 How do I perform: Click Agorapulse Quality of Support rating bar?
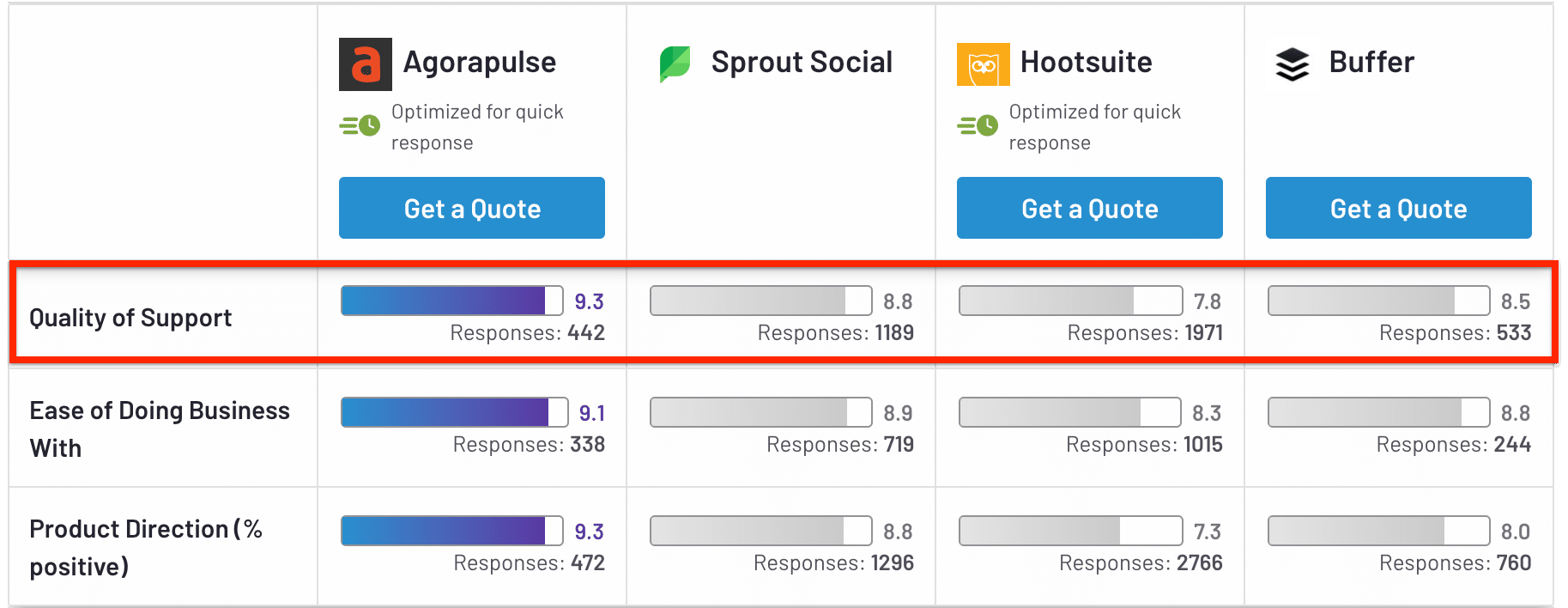point(451,301)
